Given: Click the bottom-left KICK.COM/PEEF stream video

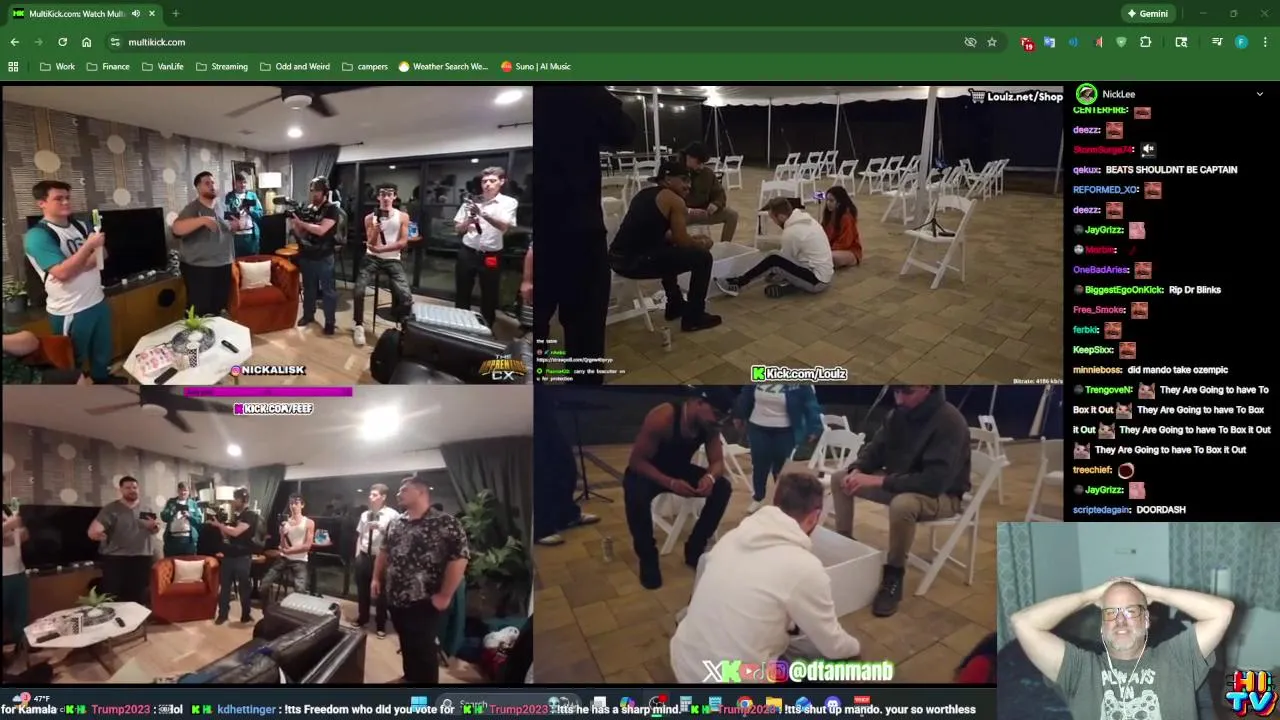Looking at the screenshot, I should point(267,534).
